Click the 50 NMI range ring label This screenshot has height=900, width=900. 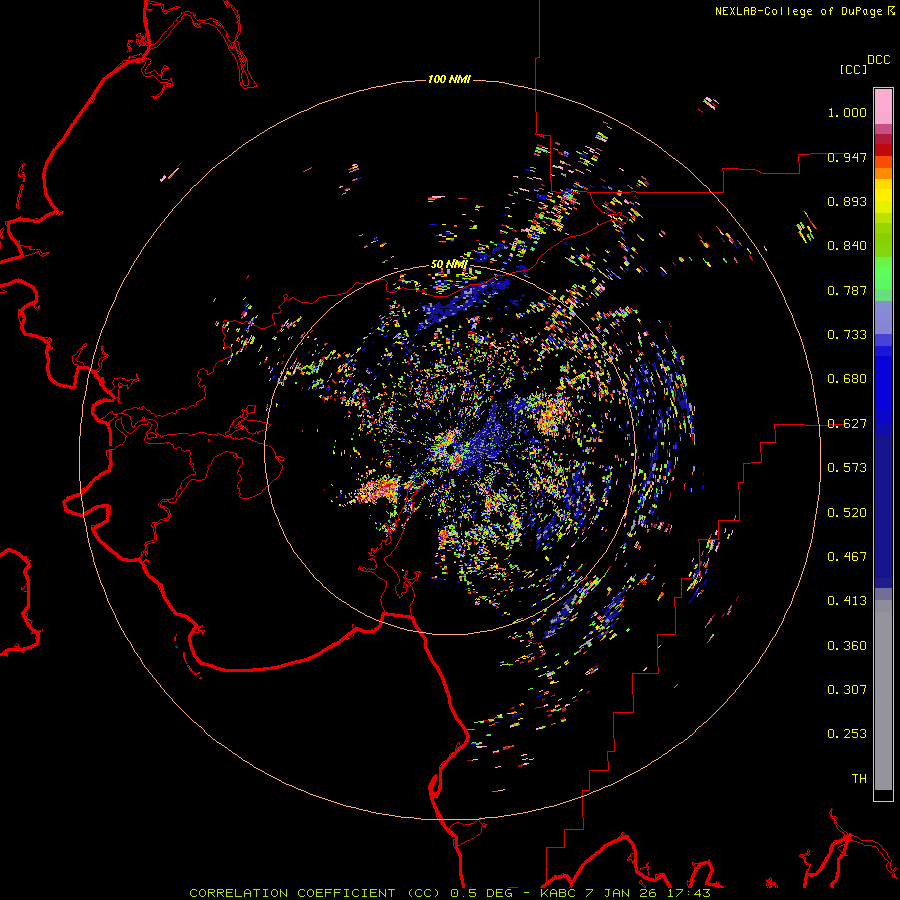click(x=449, y=264)
